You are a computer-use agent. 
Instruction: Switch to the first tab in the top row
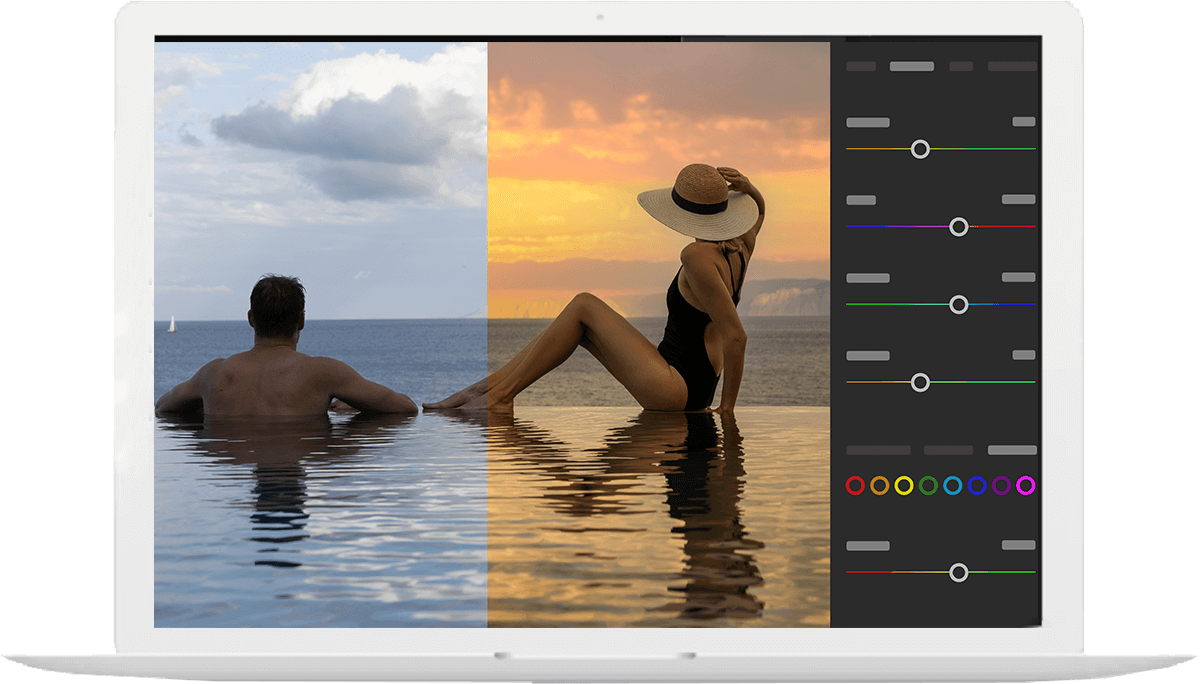point(861,67)
